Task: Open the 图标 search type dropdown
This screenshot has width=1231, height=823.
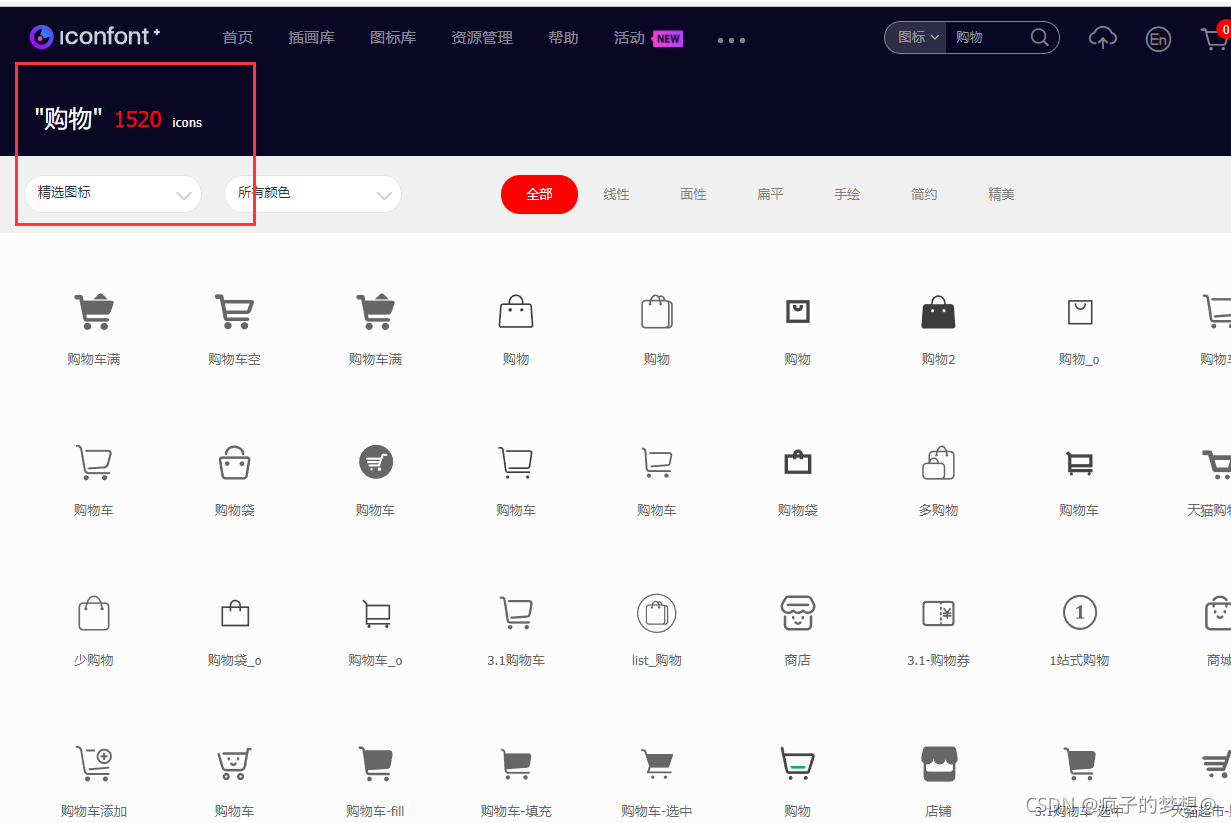Action: tap(918, 38)
